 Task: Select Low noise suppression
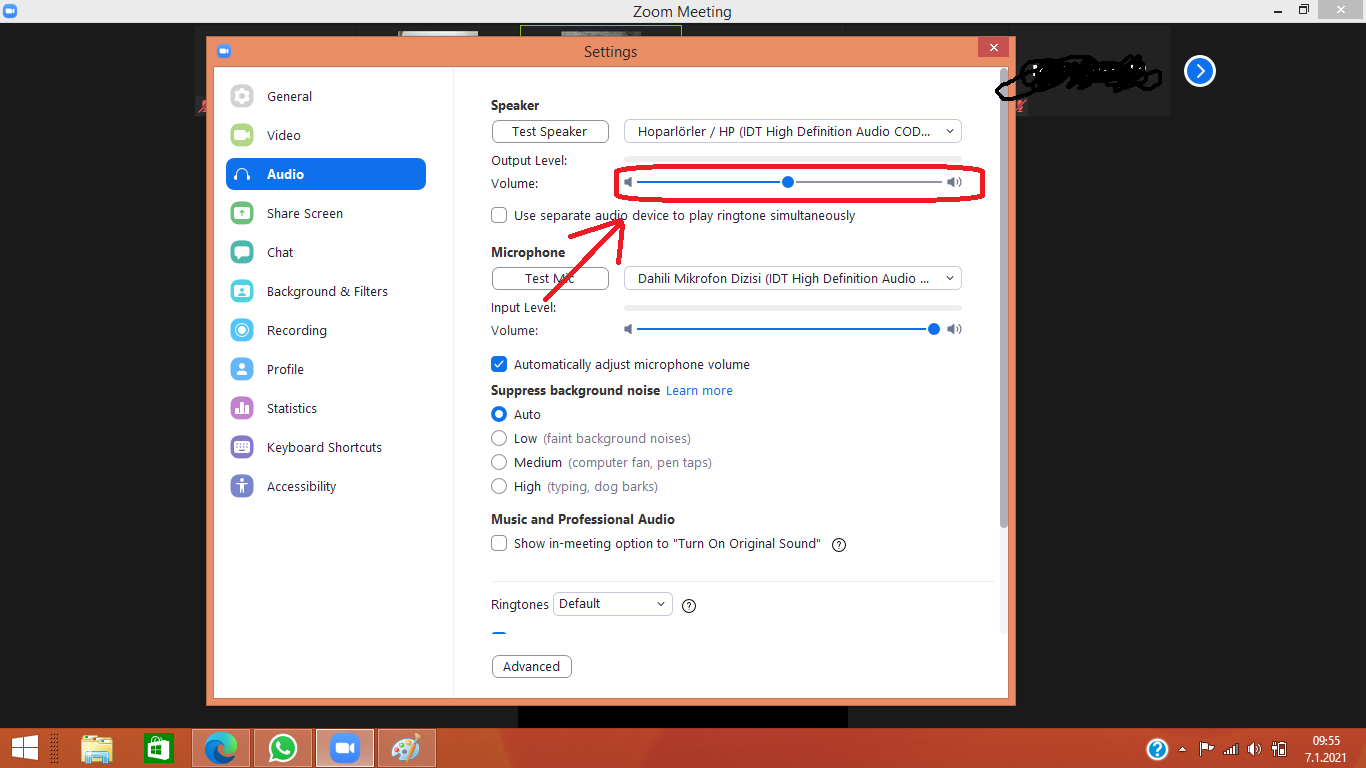click(x=499, y=438)
